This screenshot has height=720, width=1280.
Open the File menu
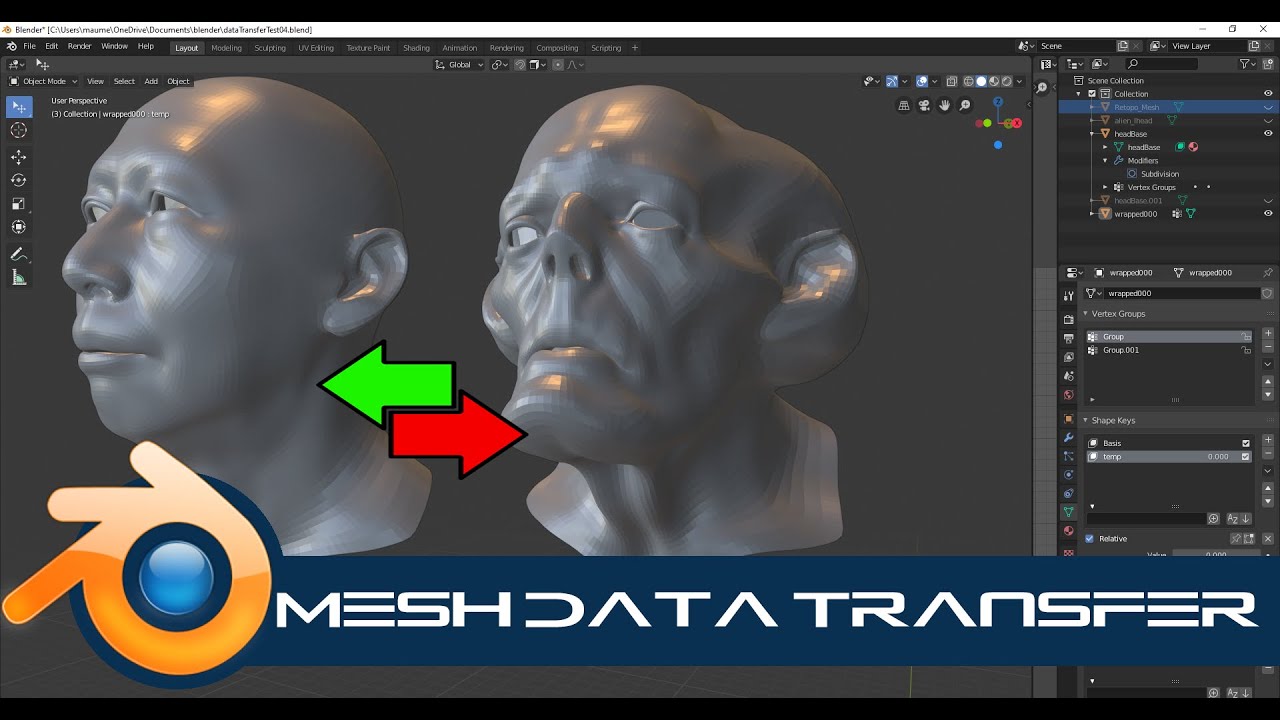(29, 46)
